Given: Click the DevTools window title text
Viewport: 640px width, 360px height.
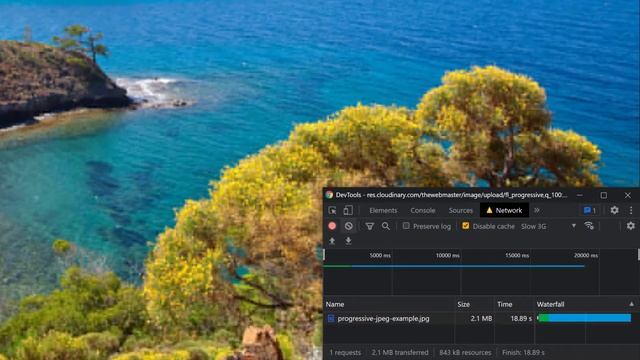Looking at the screenshot, I should [451, 195].
